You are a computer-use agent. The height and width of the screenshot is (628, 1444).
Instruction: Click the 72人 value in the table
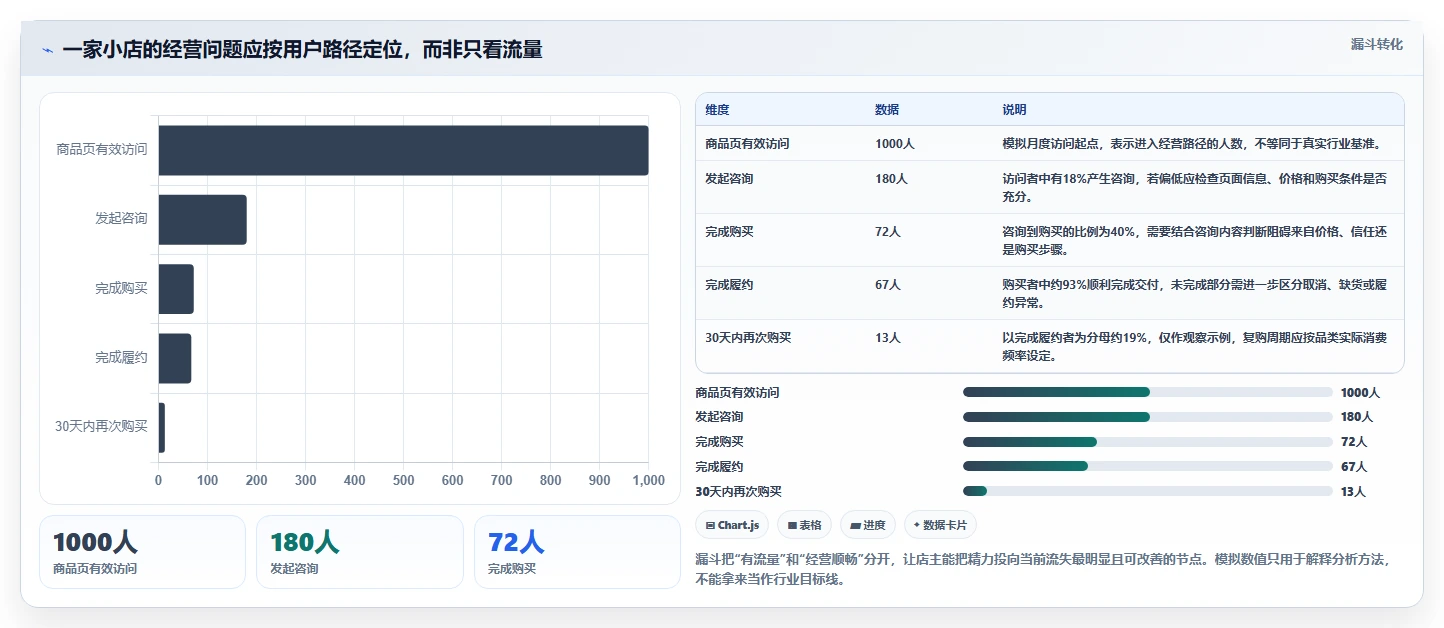[888, 232]
